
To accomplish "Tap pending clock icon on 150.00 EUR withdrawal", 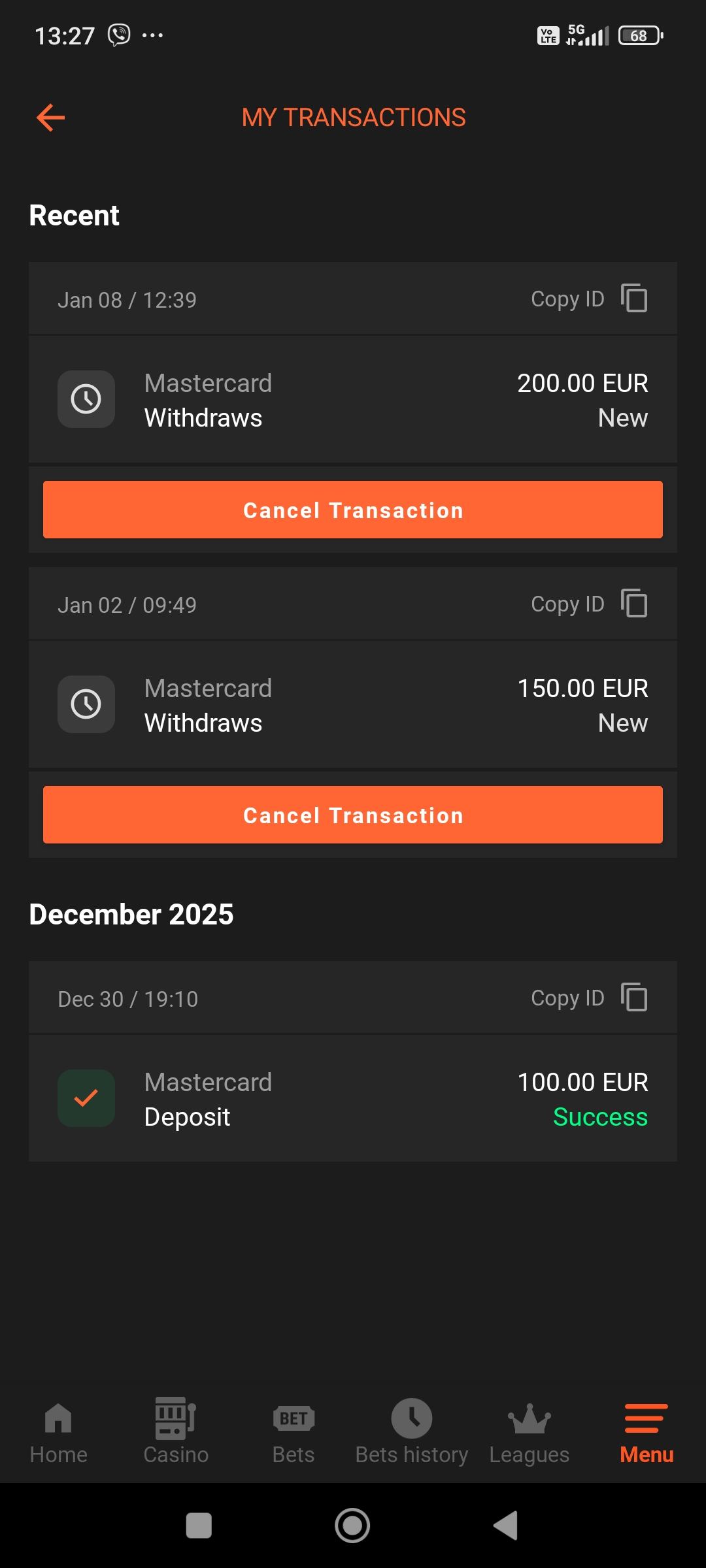I will click(86, 704).
